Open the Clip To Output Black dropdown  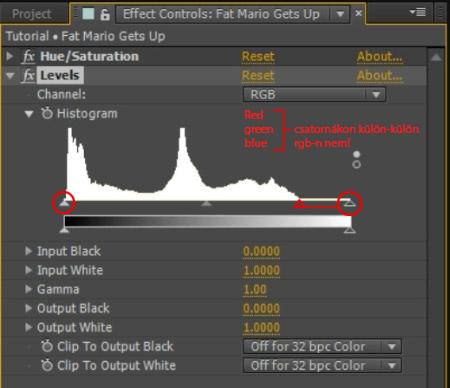322,347
